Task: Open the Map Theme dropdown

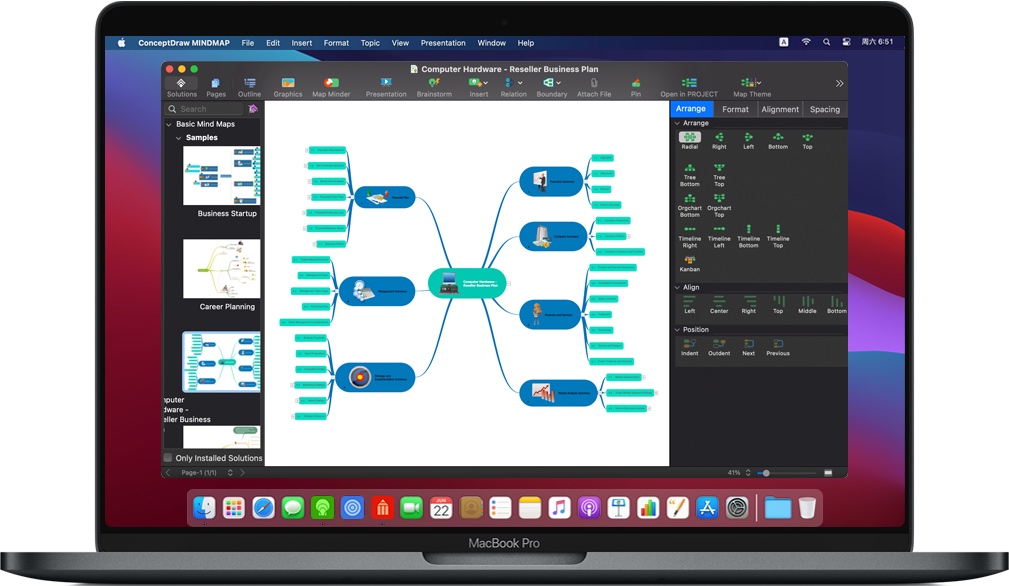Action: tap(751, 83)
